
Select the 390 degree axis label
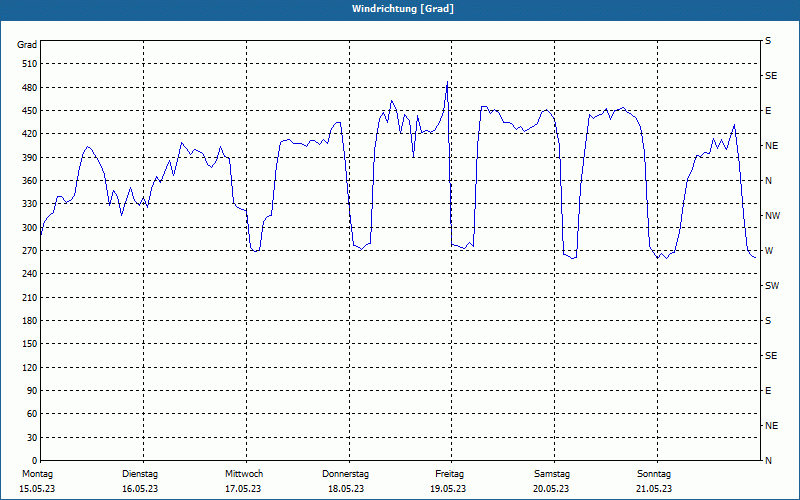tap(30, 158)
